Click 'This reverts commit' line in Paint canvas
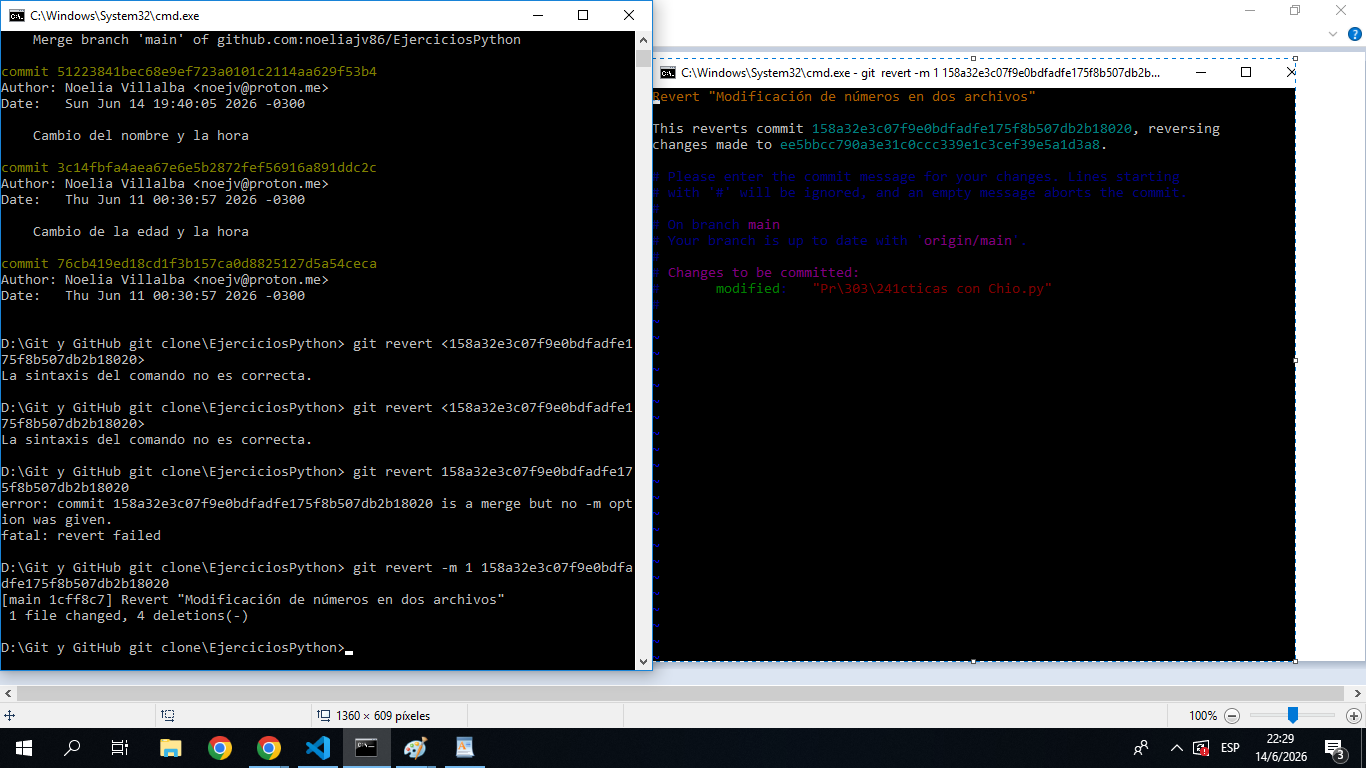The height and width of the screenshot is (768, 1366). click(936, 129)
